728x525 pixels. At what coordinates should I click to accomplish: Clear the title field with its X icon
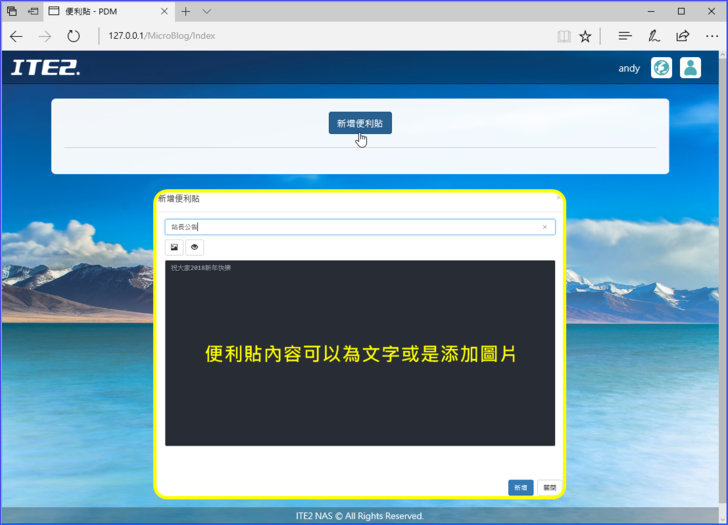pos(545,227)
